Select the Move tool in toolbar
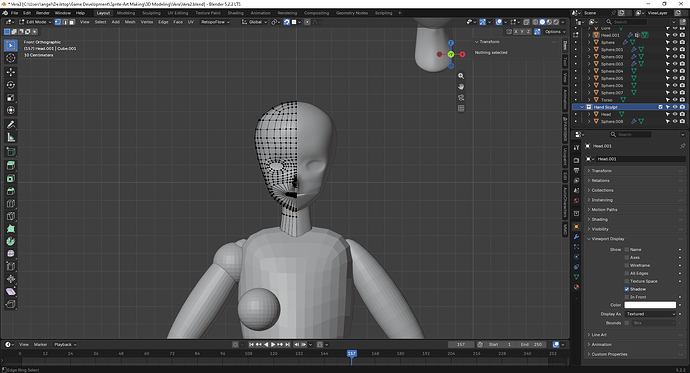The image size is (690, 373). (x=11, y=72)
